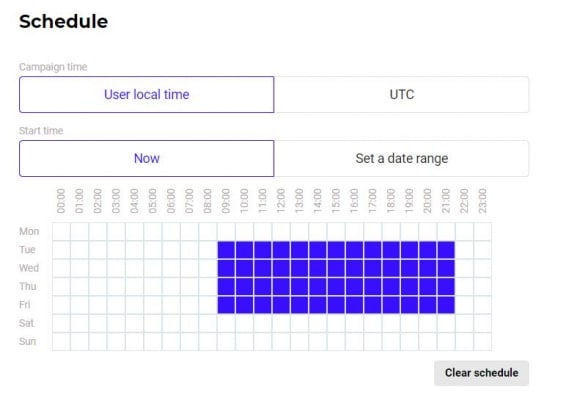Enable Monday 09:00 schedule cell
The width and height of the screenshot is (566, 414).
click(x=226, y=231)
